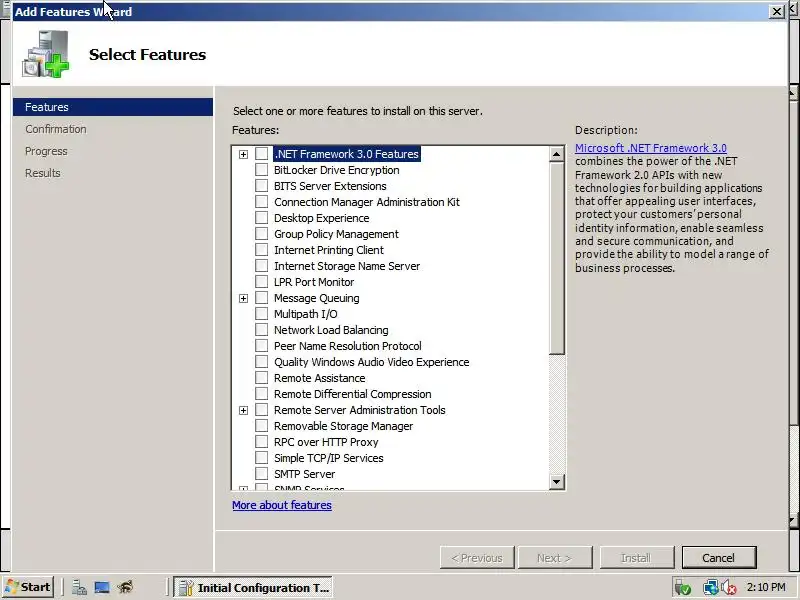Tick Network Load Balancing checkbox
Viewport: 800px width, 600px height.
261,330
